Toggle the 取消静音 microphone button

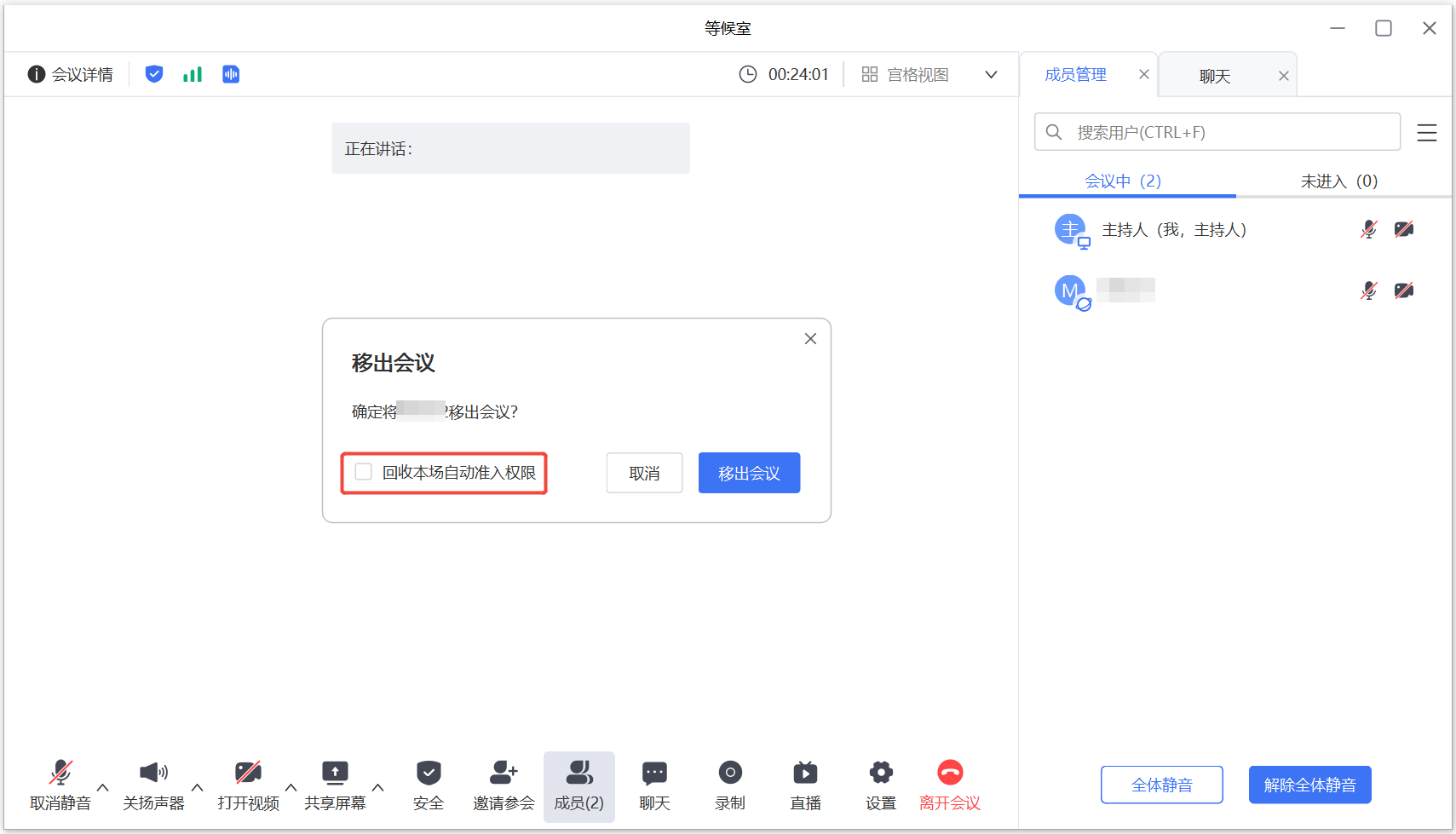coord(60,774)
